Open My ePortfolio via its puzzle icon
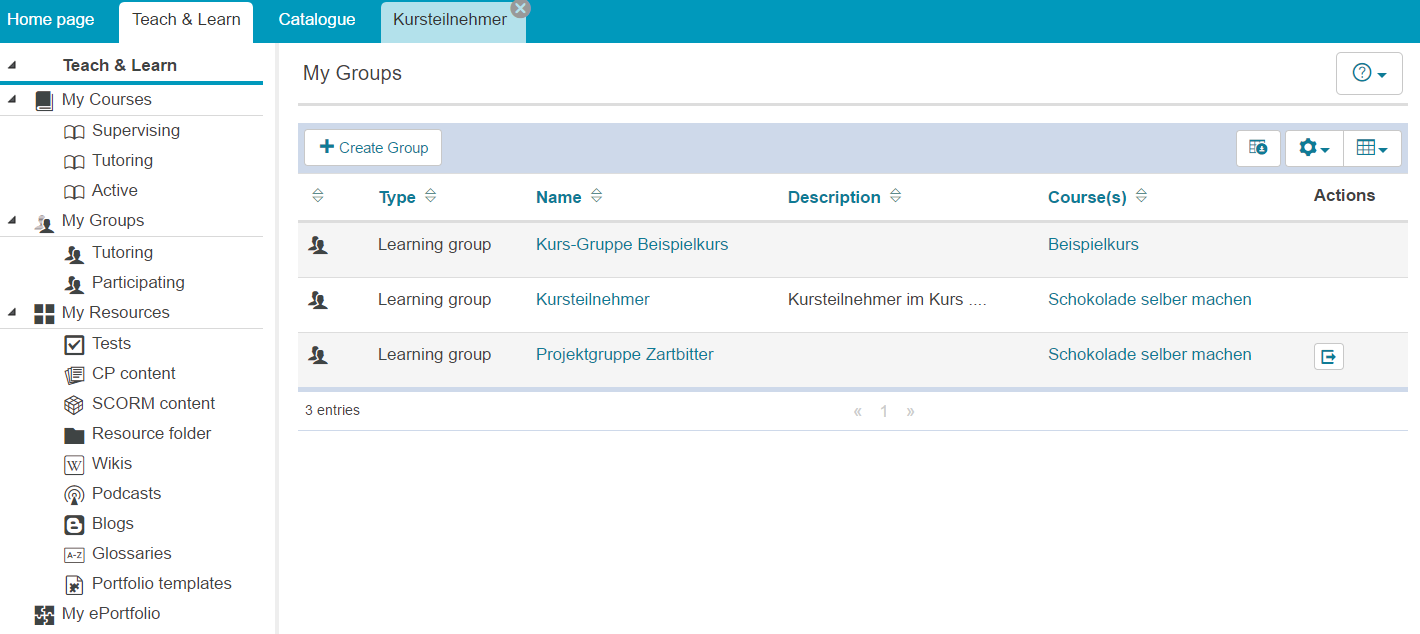 (43, 613)
